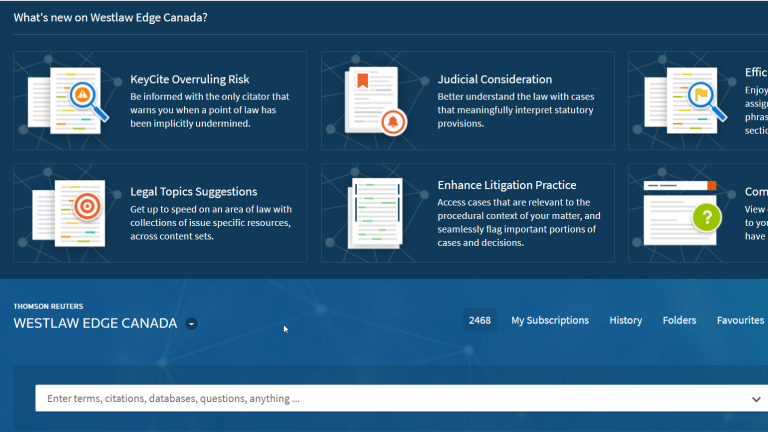
Task: Click the green question mark window icon
Action: pos(682,213)
